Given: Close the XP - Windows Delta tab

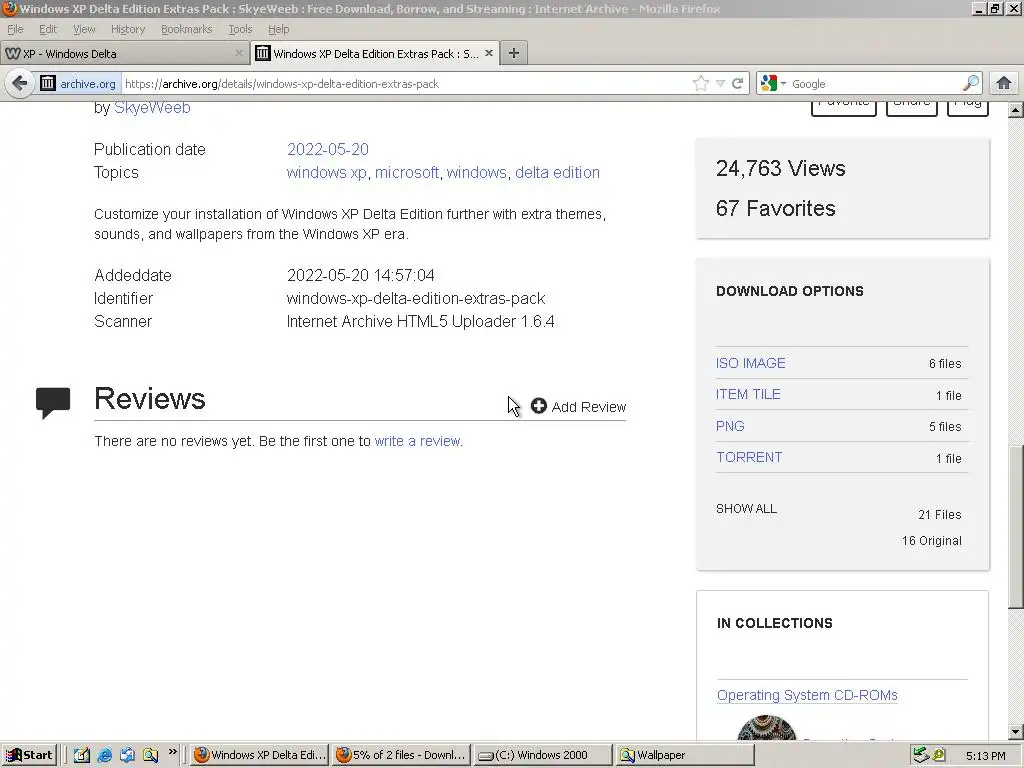Looking at the screenshot, I should coord(239,53).
